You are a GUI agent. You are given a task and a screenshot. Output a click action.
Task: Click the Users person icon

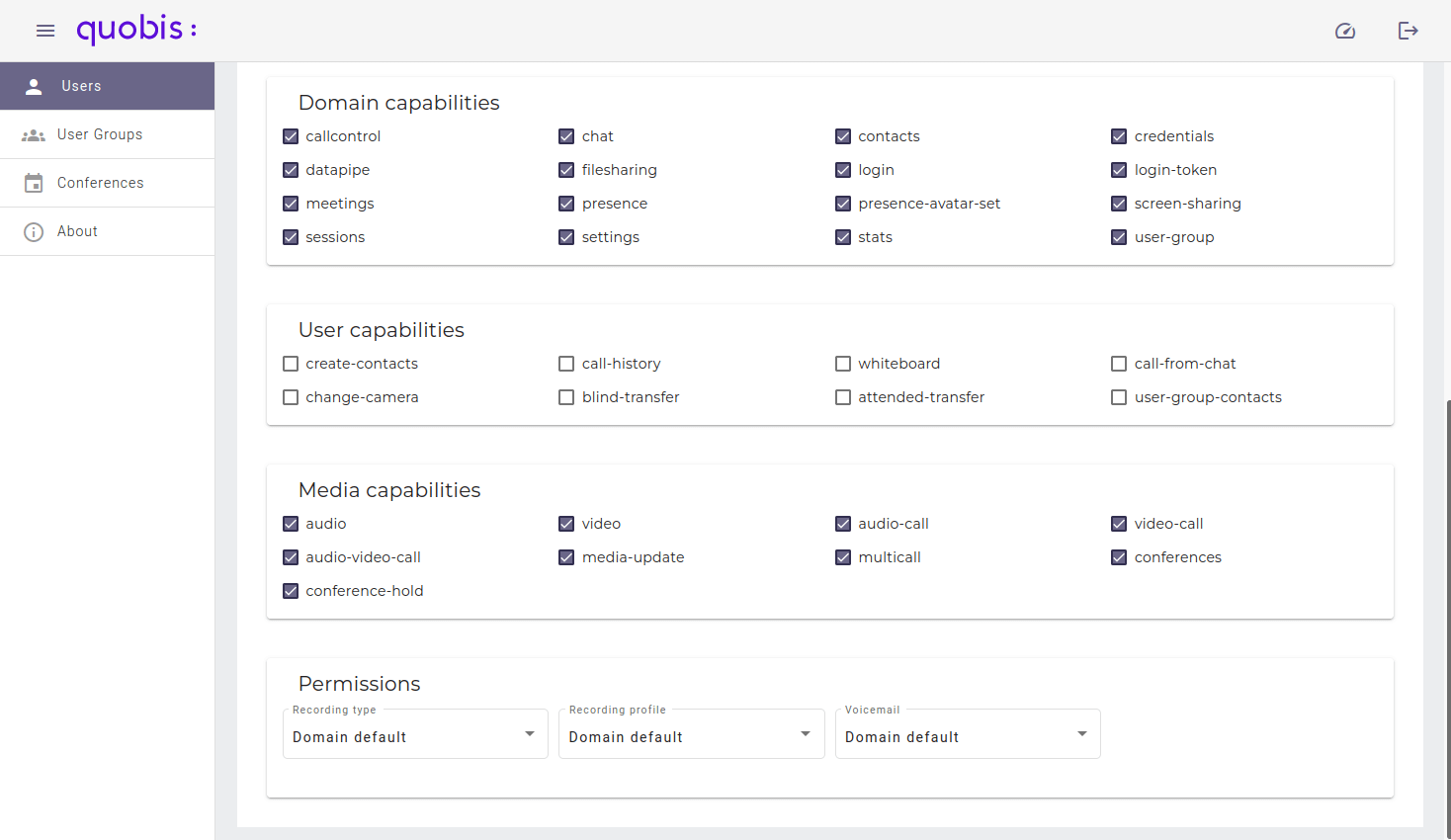click(34, 86)
